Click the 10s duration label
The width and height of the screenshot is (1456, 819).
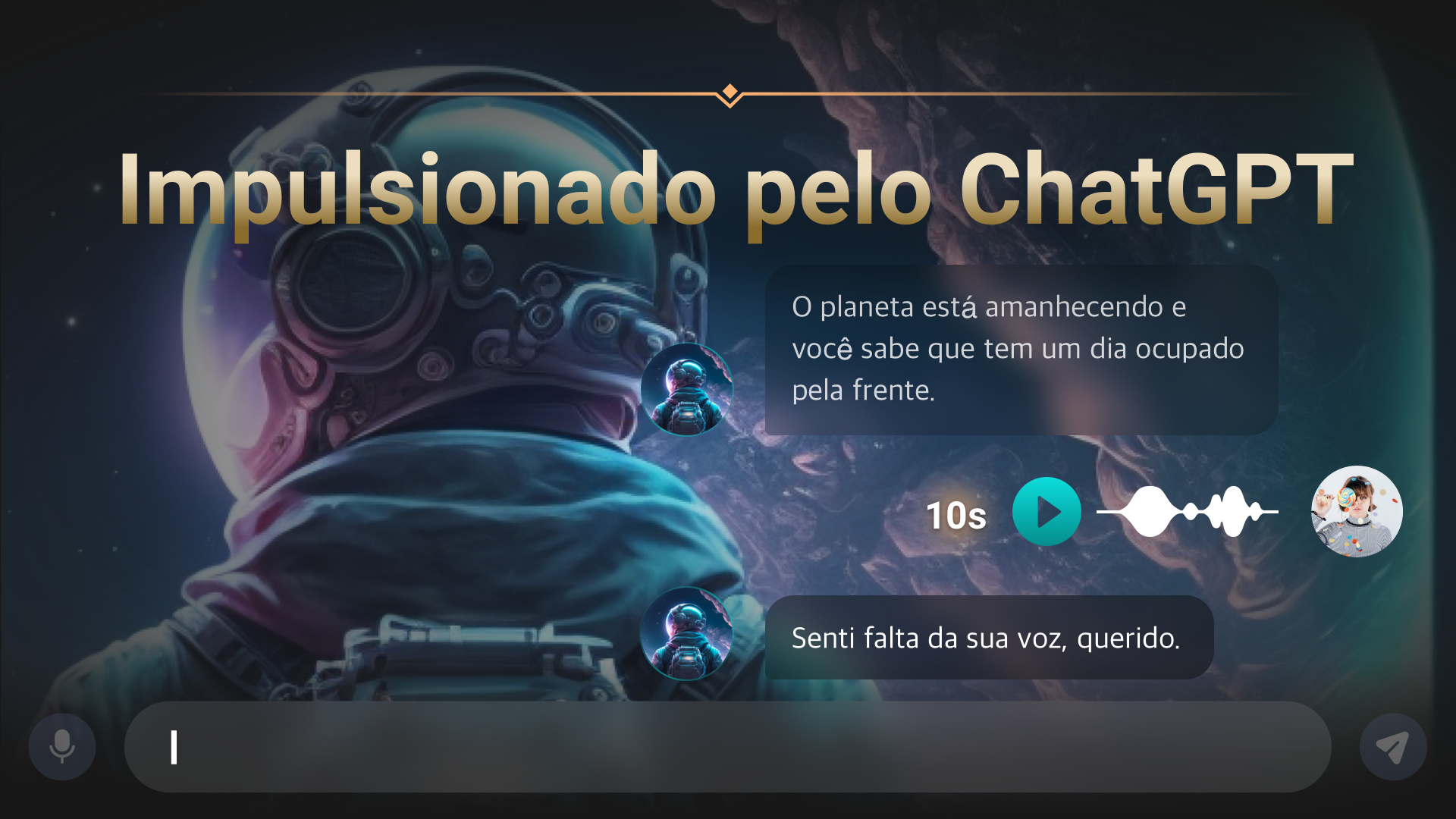click(x=956, y=516)
